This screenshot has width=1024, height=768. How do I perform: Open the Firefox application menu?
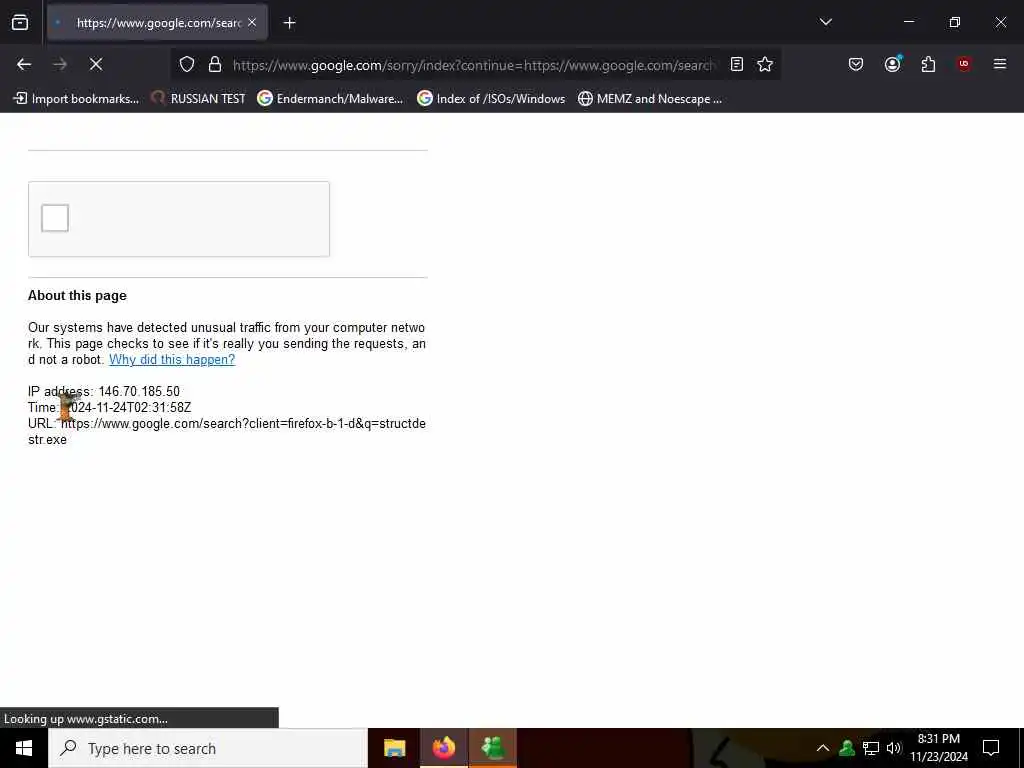click(x=999, y=64)
